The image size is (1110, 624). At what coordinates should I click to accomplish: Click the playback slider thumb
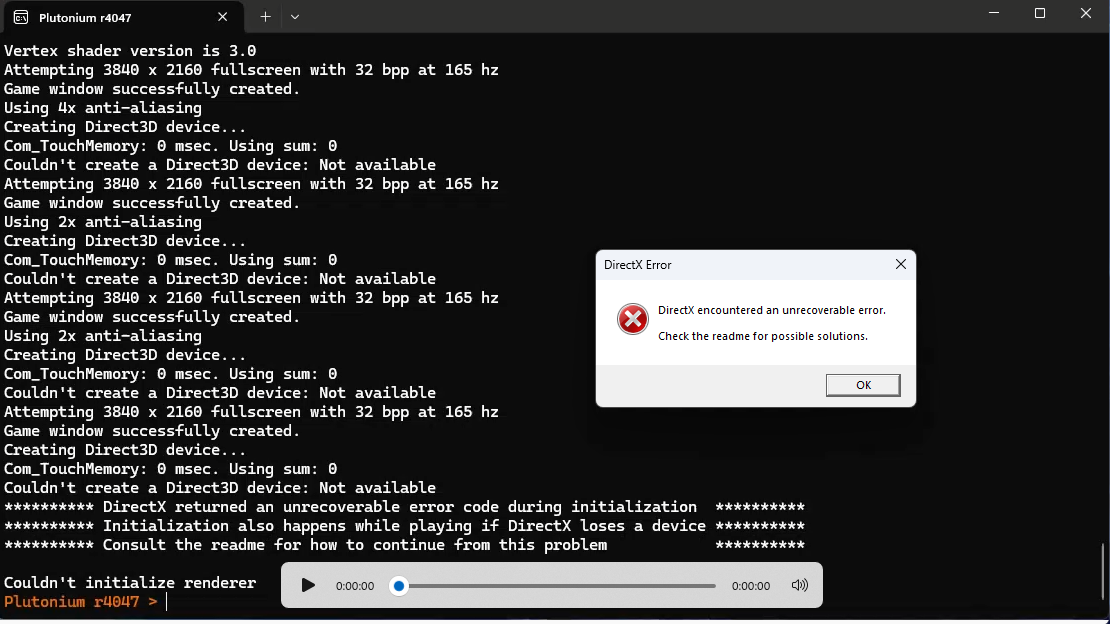pyautogui.click(x=399, y=586)
